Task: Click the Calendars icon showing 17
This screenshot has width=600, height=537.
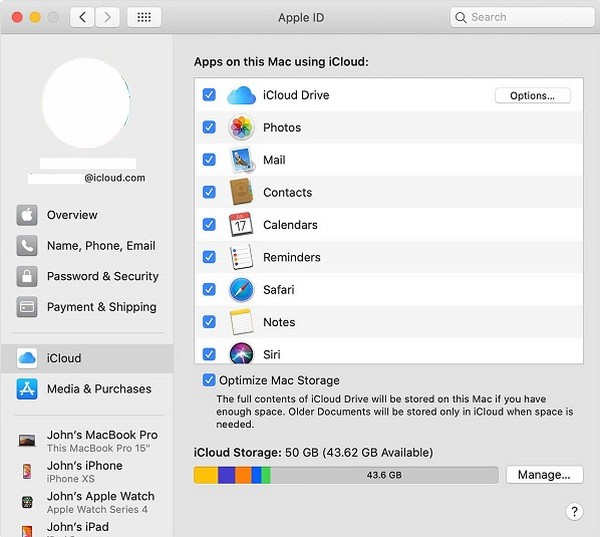Action: 241,225
